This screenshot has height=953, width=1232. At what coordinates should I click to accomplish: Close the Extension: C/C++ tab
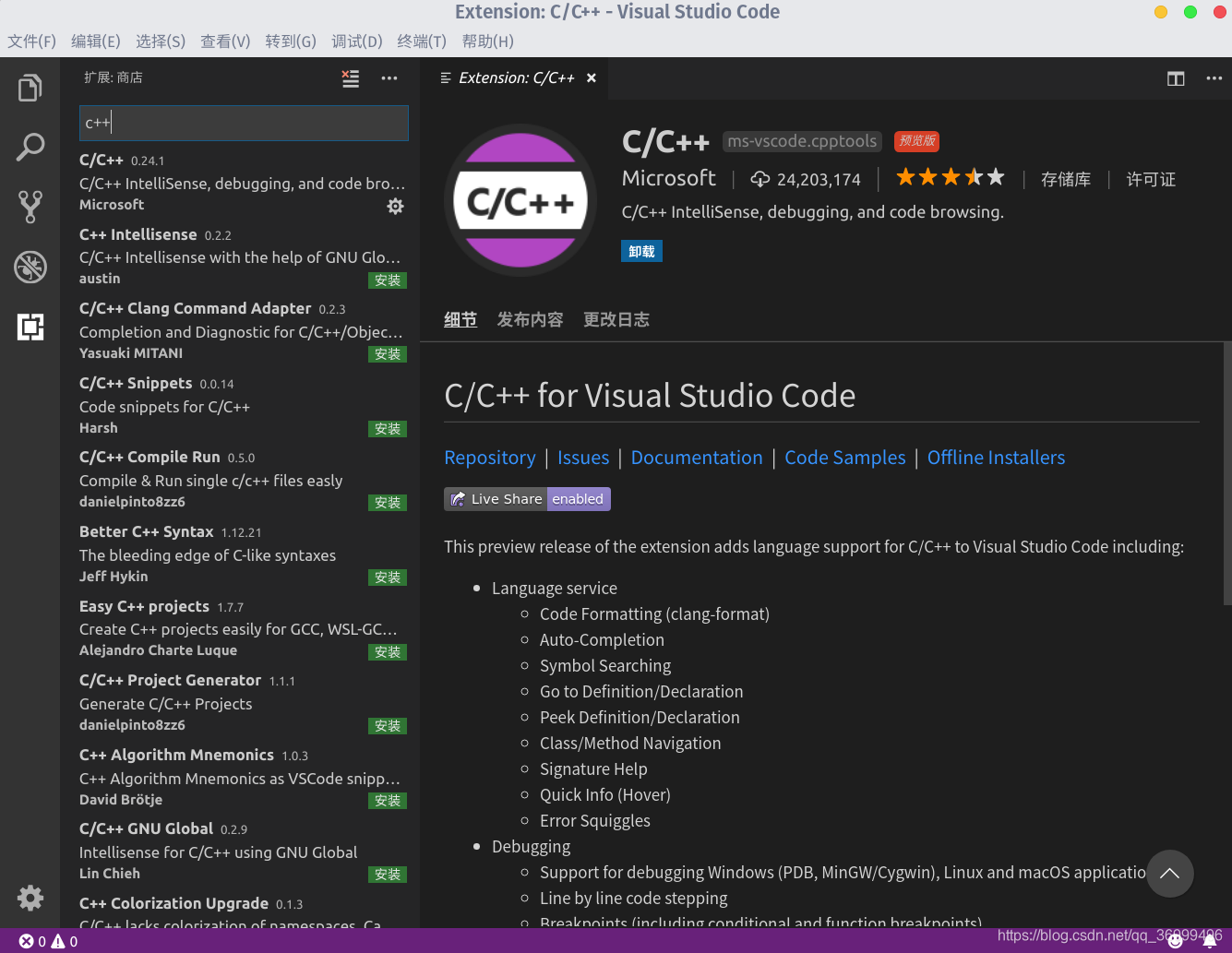(592, 78)
